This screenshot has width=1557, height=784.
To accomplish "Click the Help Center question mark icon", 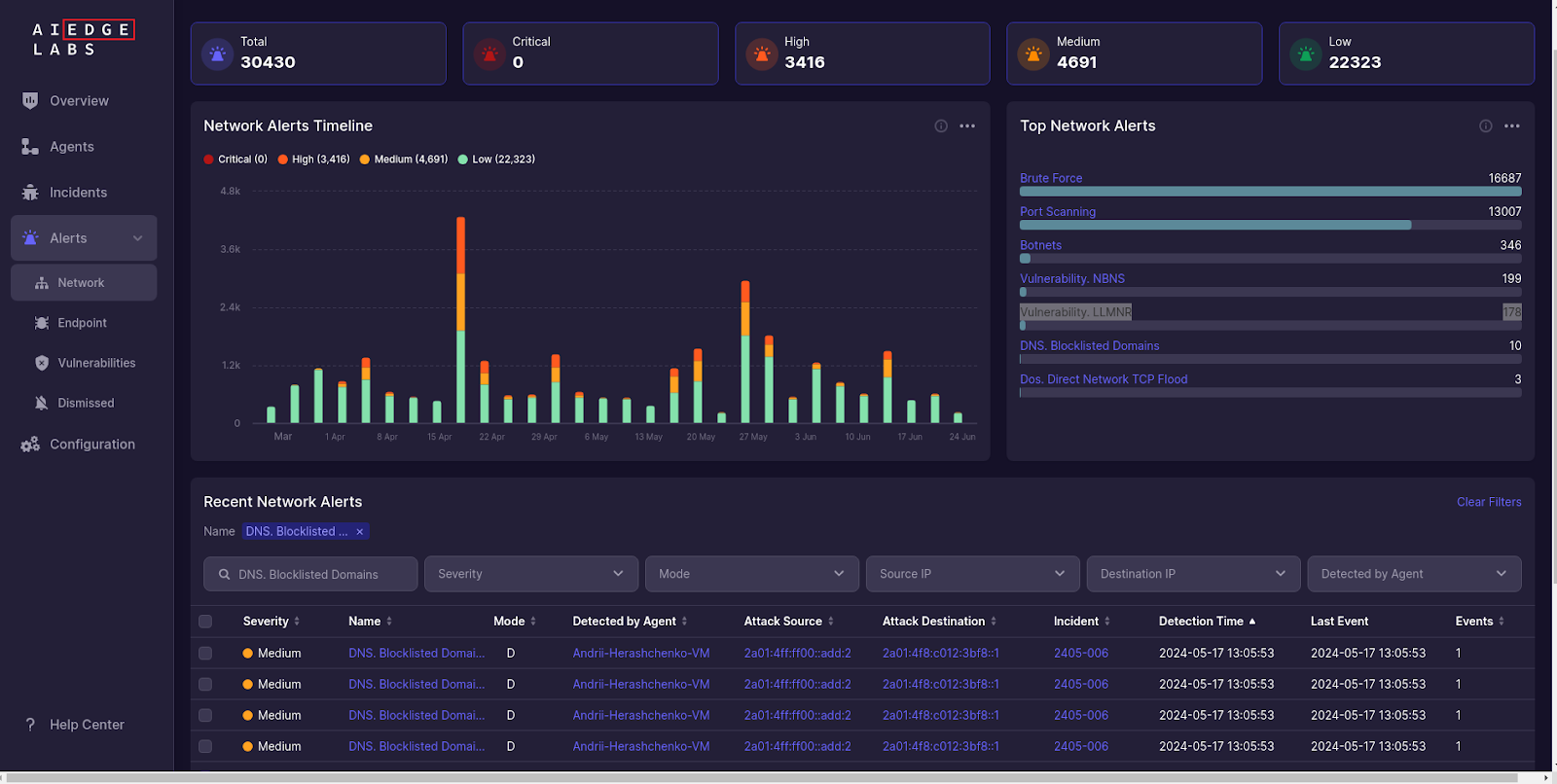I will [30, 725].
